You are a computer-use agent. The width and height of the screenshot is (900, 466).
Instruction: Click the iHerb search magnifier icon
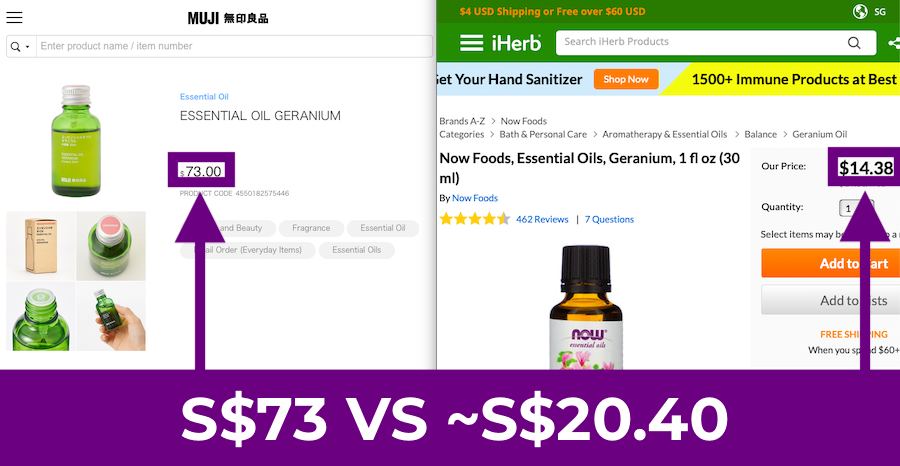[854, 42]
